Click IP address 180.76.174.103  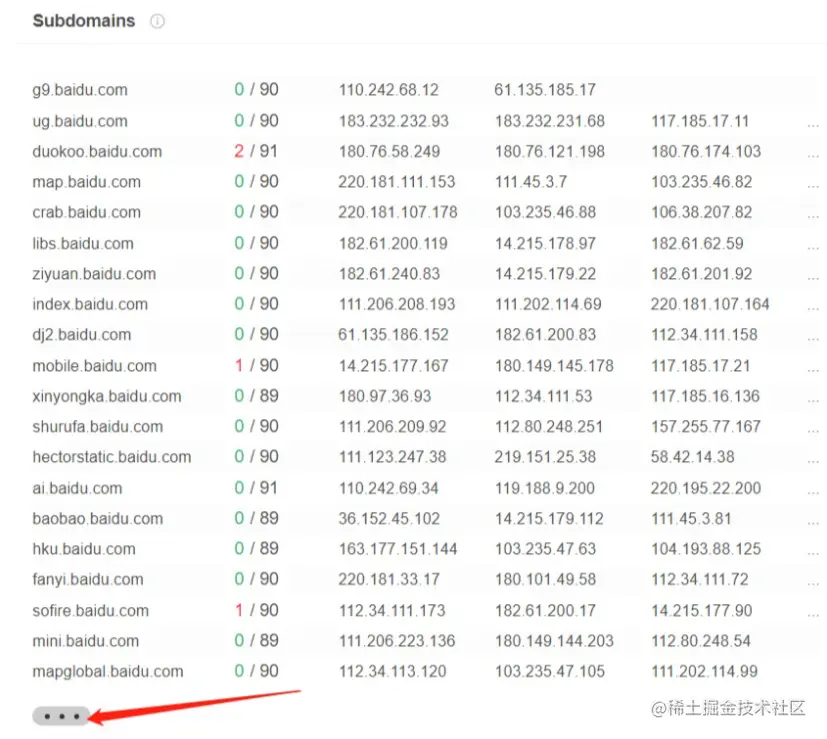(x=706, y=151)
